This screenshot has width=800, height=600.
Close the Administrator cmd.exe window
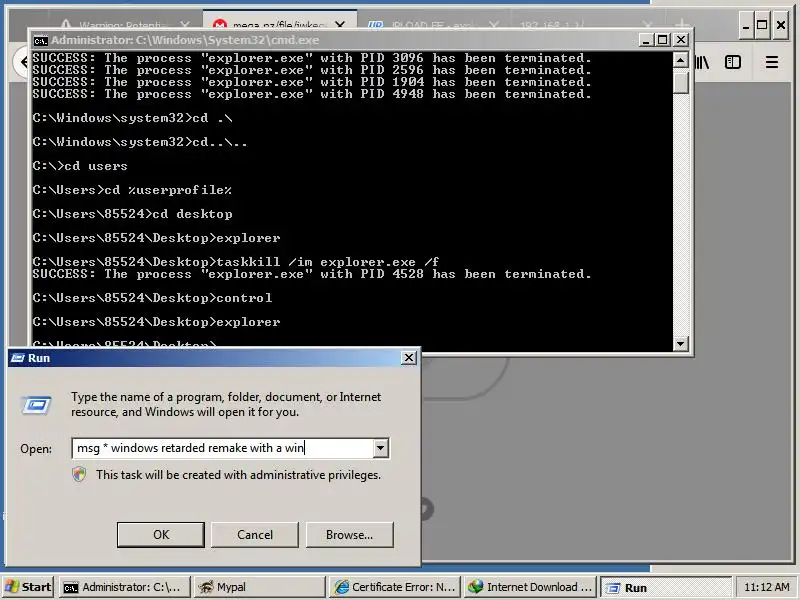click(x=681, y=40)
